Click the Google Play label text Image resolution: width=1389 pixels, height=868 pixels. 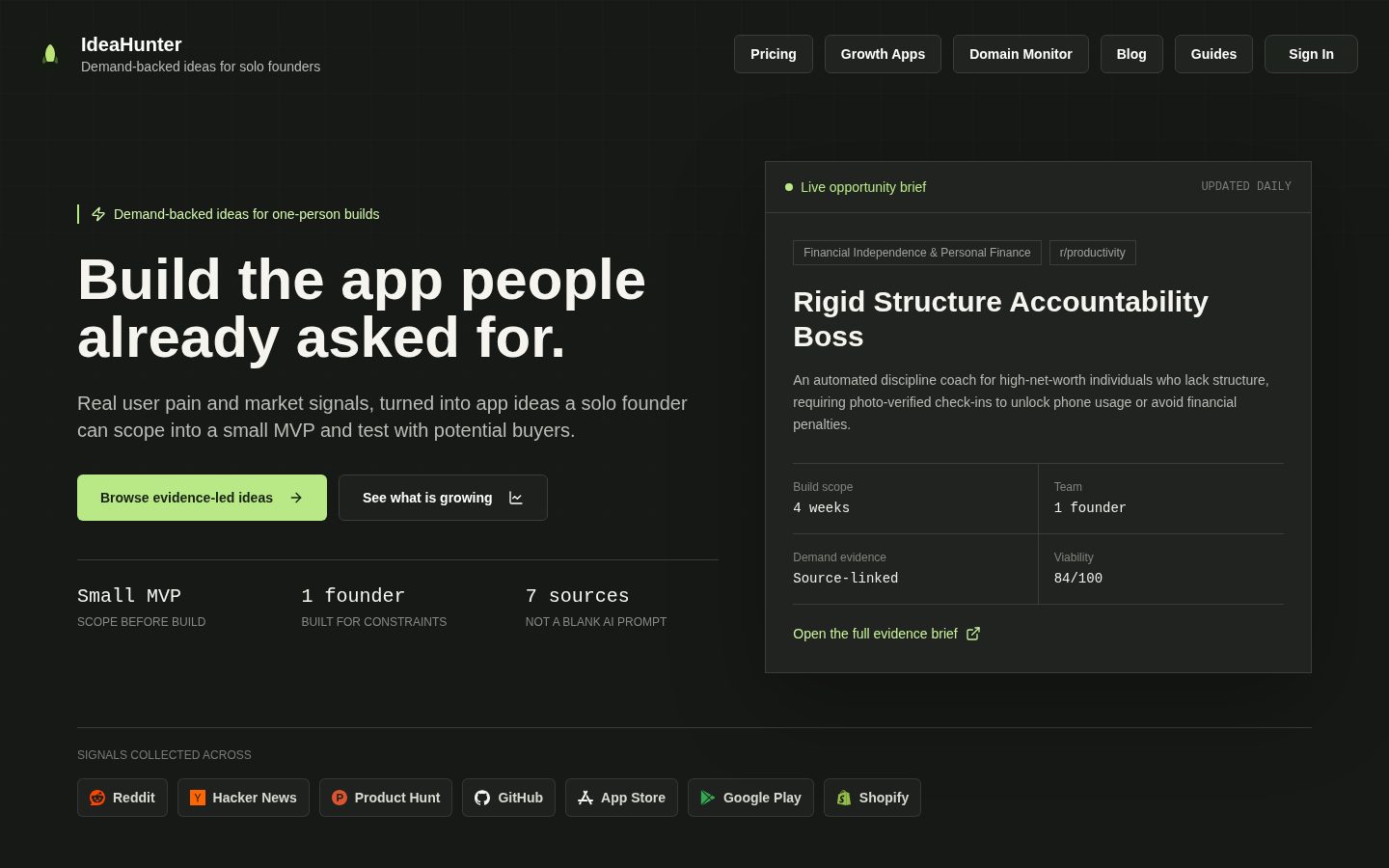tap(762, 798)
